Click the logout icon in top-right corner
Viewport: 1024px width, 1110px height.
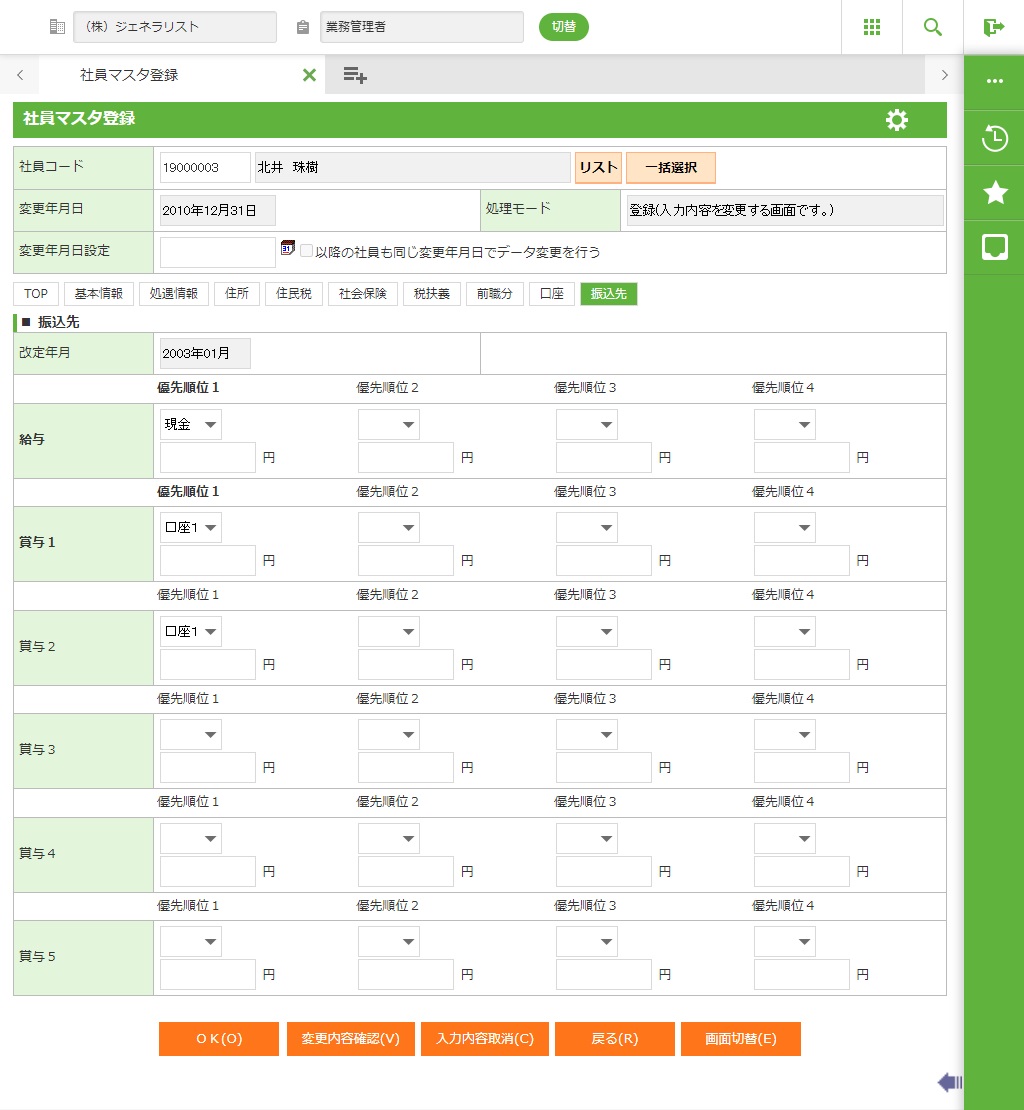[x=993, y=27]
